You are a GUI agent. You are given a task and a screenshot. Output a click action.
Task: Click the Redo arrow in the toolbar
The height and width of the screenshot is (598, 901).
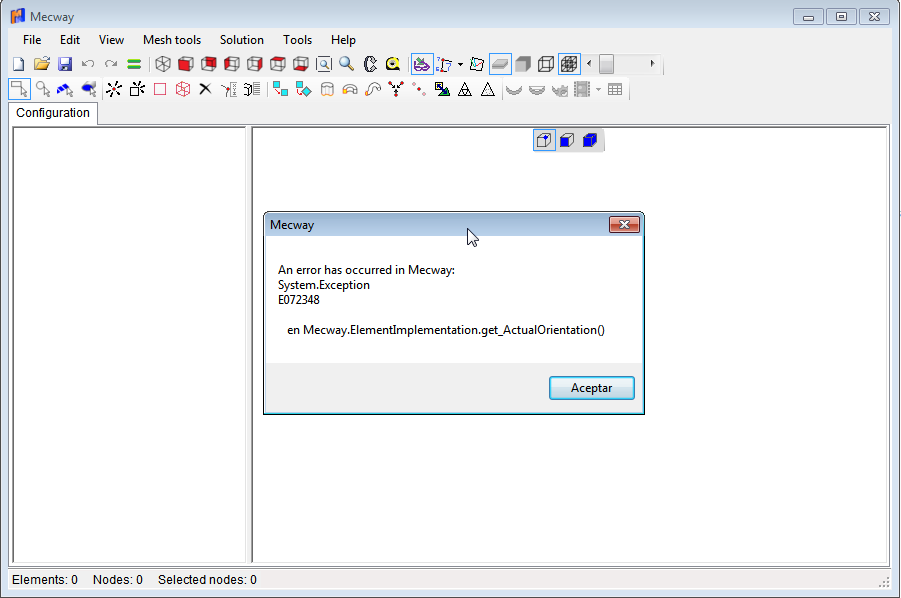111,64
